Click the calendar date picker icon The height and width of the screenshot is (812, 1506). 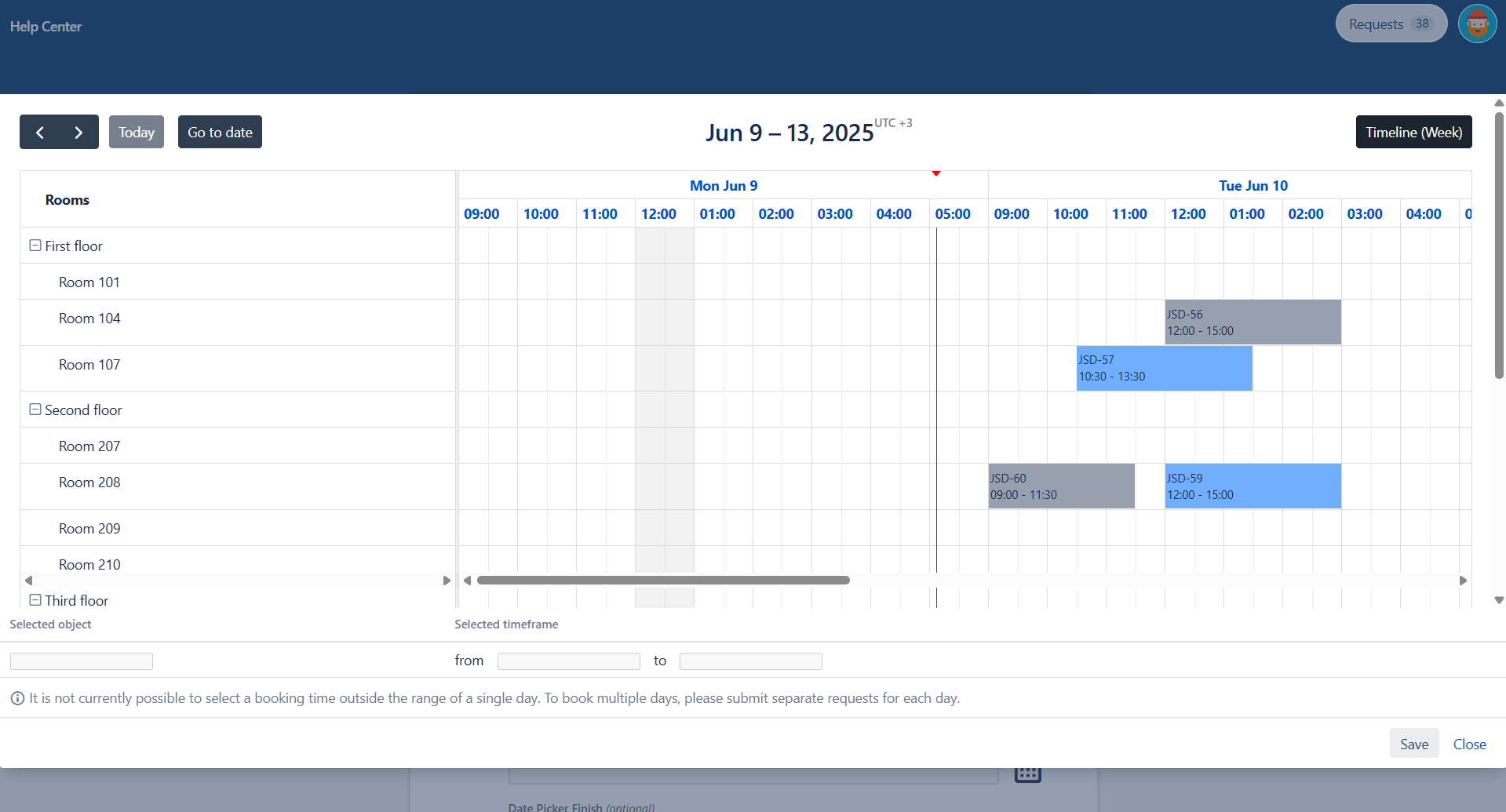(1027, 774)
